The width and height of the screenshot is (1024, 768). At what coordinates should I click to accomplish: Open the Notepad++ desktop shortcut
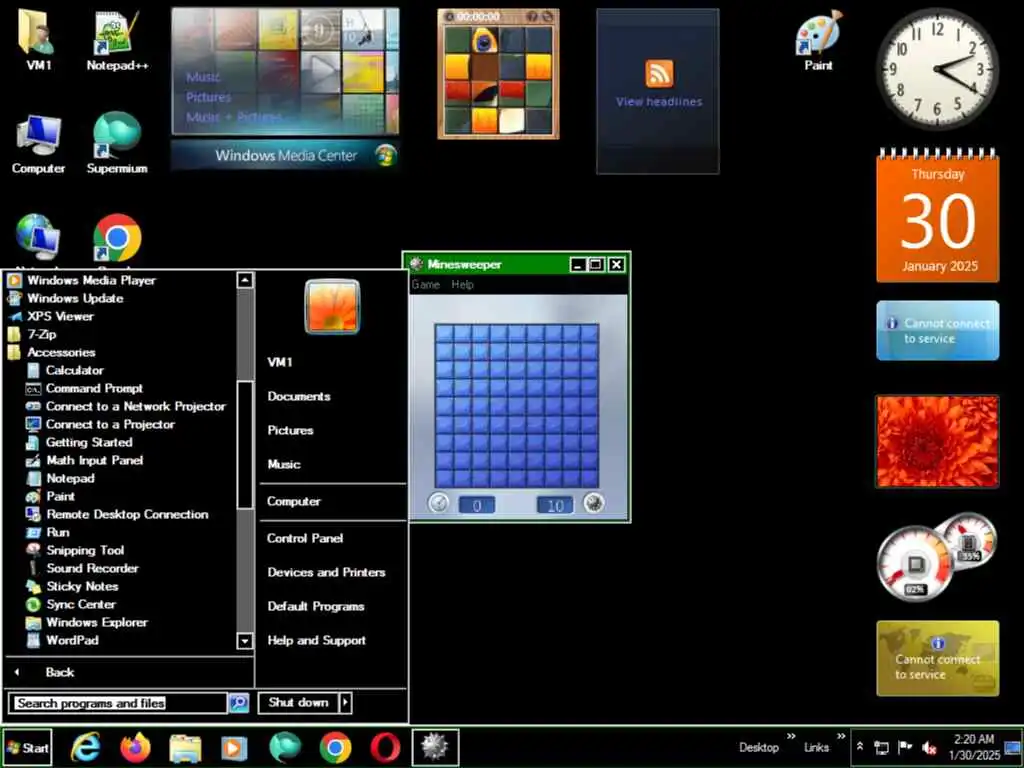pos(117,40)
